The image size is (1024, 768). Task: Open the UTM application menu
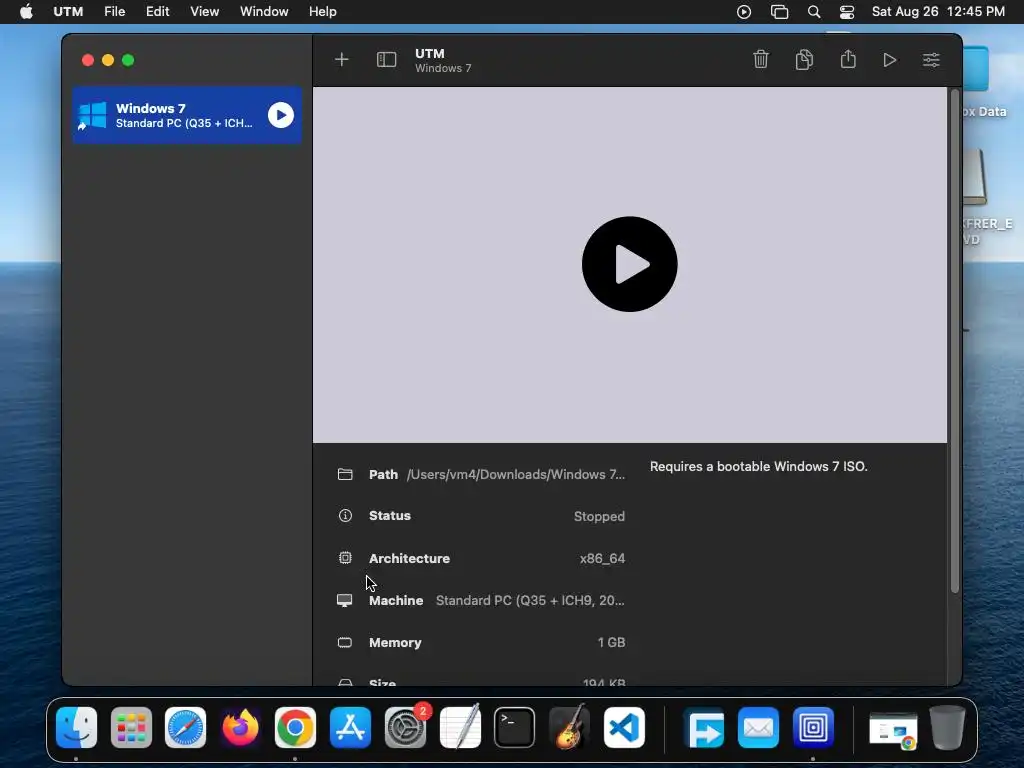pos(68,12)
